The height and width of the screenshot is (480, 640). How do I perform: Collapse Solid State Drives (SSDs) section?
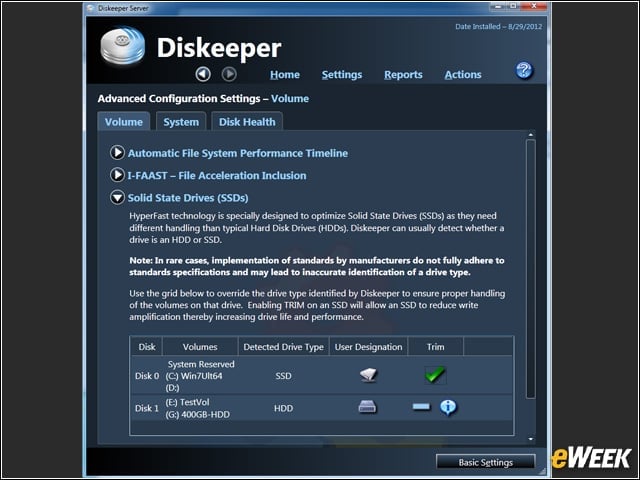pyautogui.click(x=117, y=198)
